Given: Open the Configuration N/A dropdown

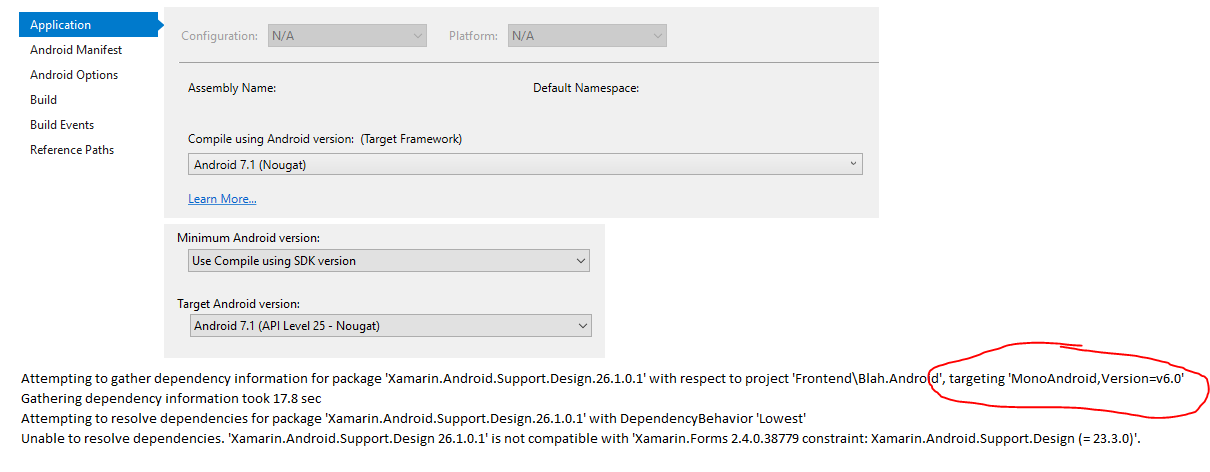Looking at the screenshot, I should click(x=347, y=36).
